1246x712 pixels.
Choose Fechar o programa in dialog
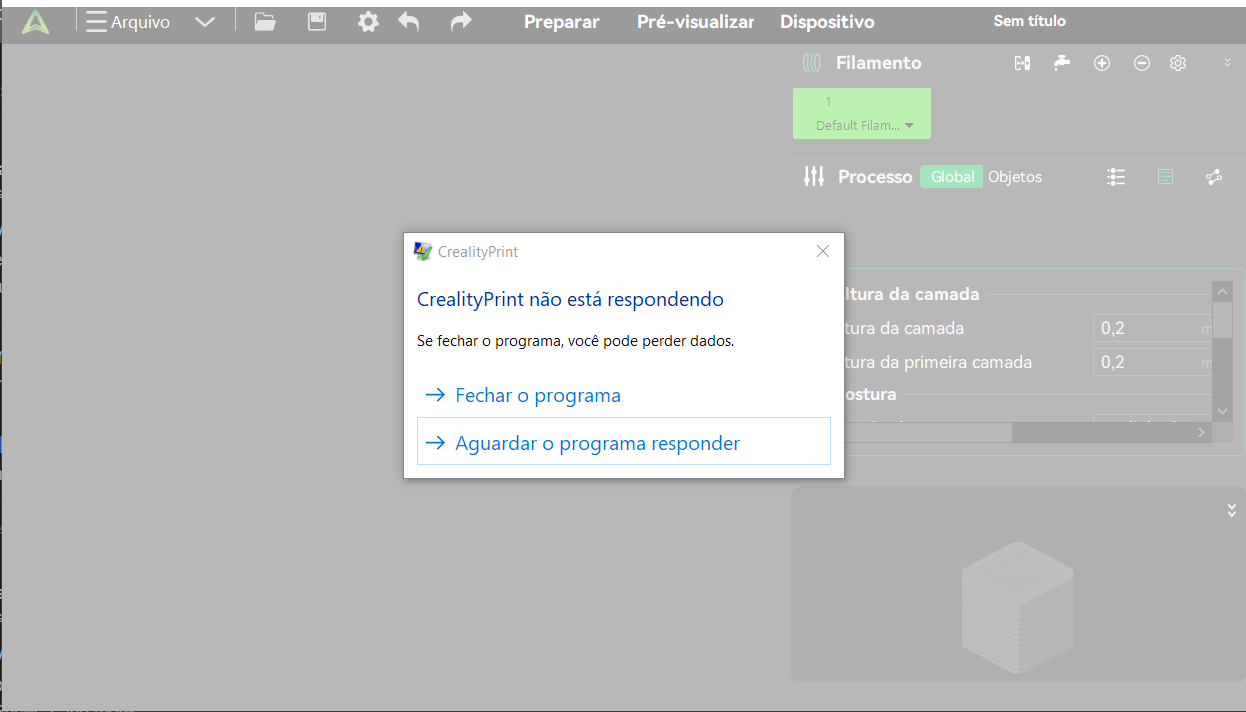click(x=624, y=395)
